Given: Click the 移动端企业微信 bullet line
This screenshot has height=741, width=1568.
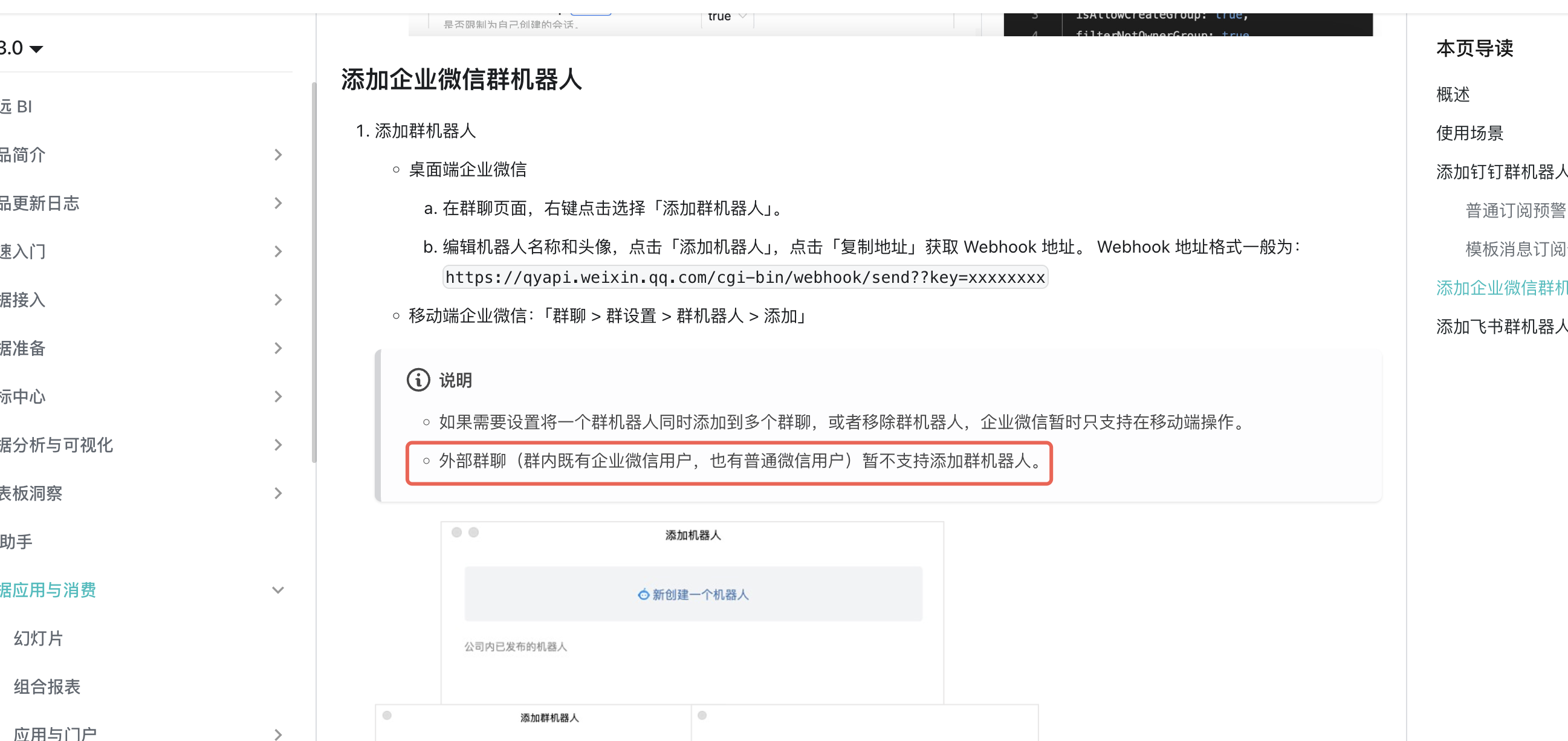Looking at the screenshot, I should pos(607,315).
